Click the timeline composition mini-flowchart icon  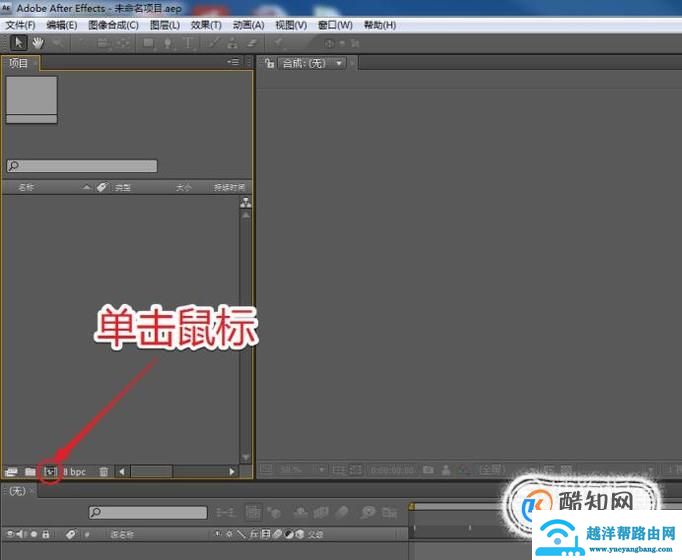226,513
